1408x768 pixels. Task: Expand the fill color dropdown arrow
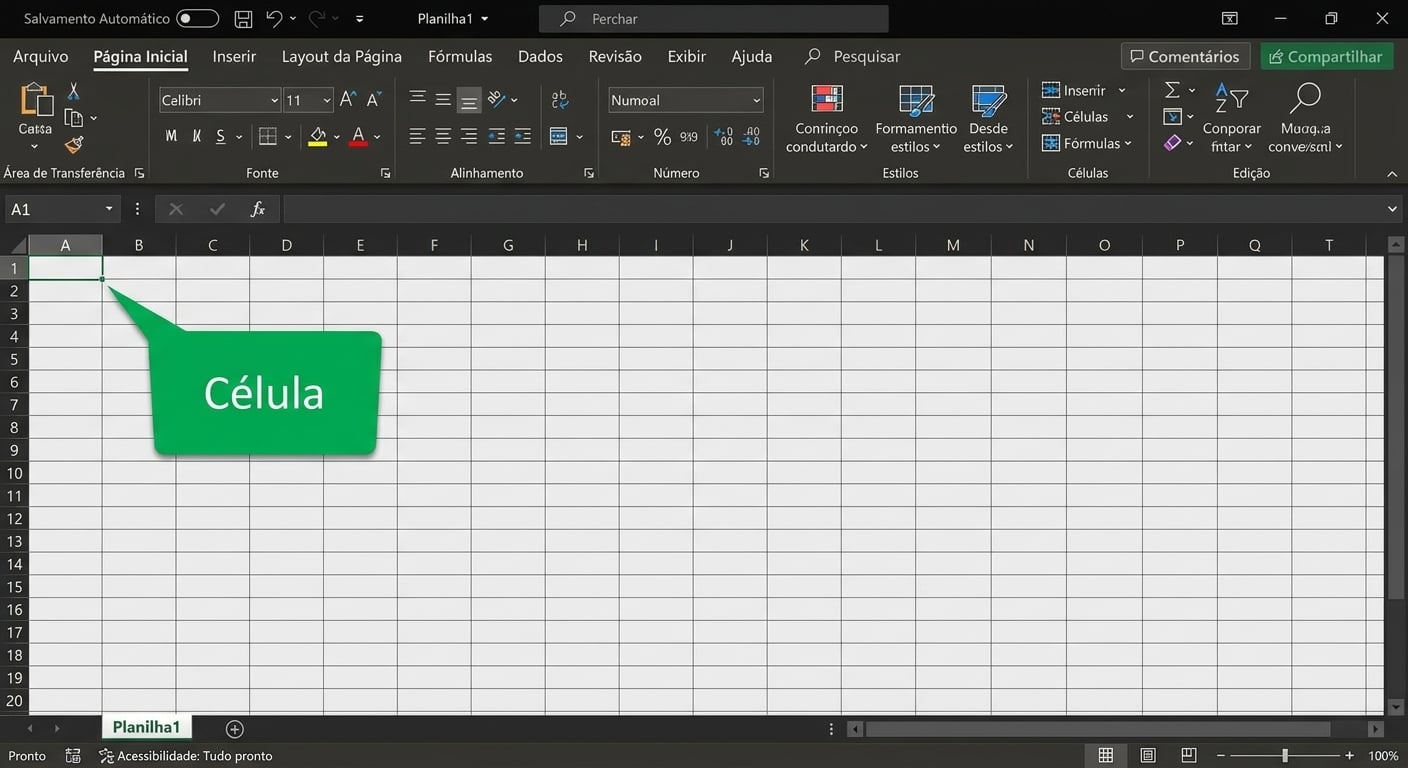336,137
